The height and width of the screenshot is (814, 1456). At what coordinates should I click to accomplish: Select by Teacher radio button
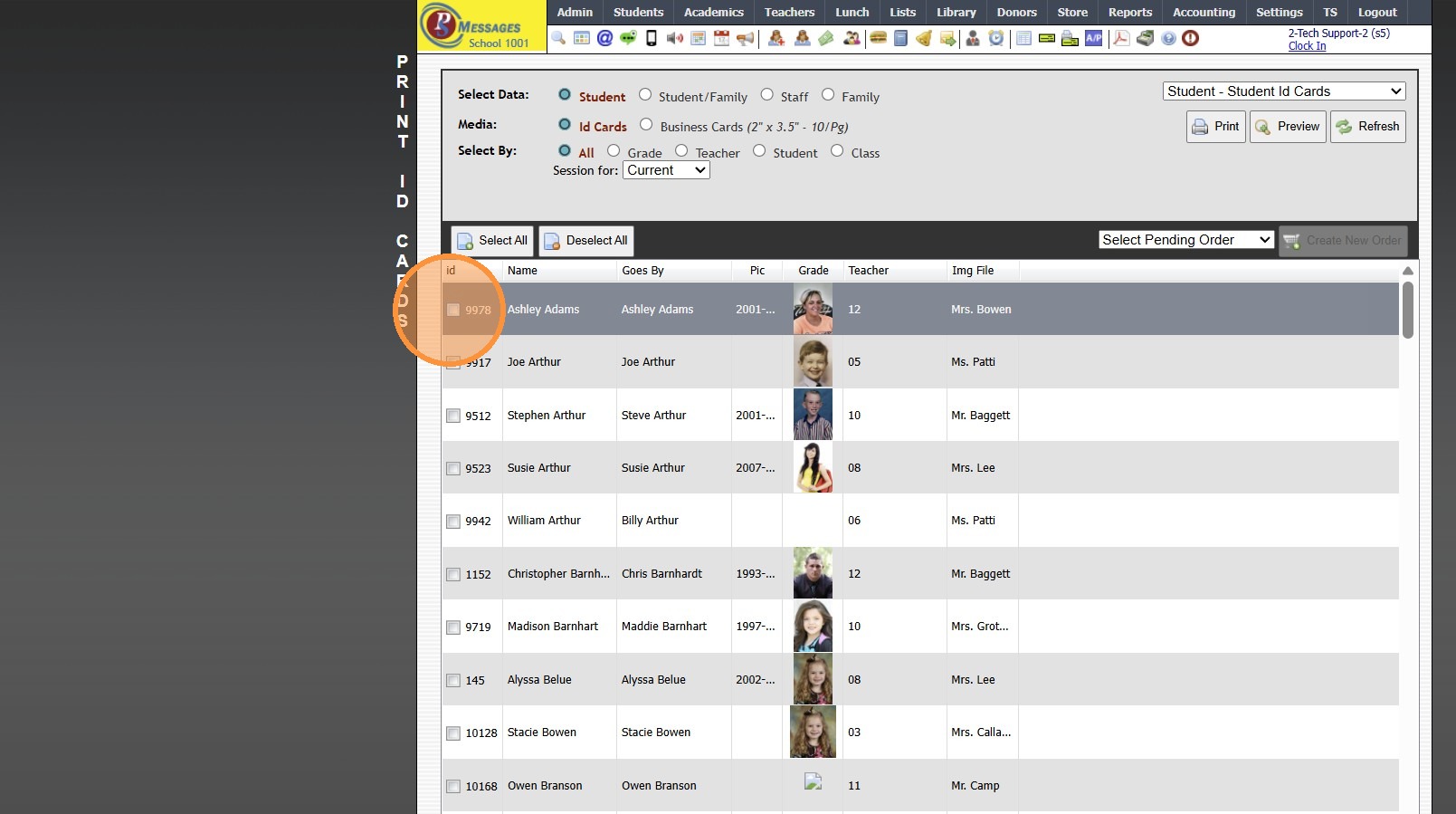681,151
